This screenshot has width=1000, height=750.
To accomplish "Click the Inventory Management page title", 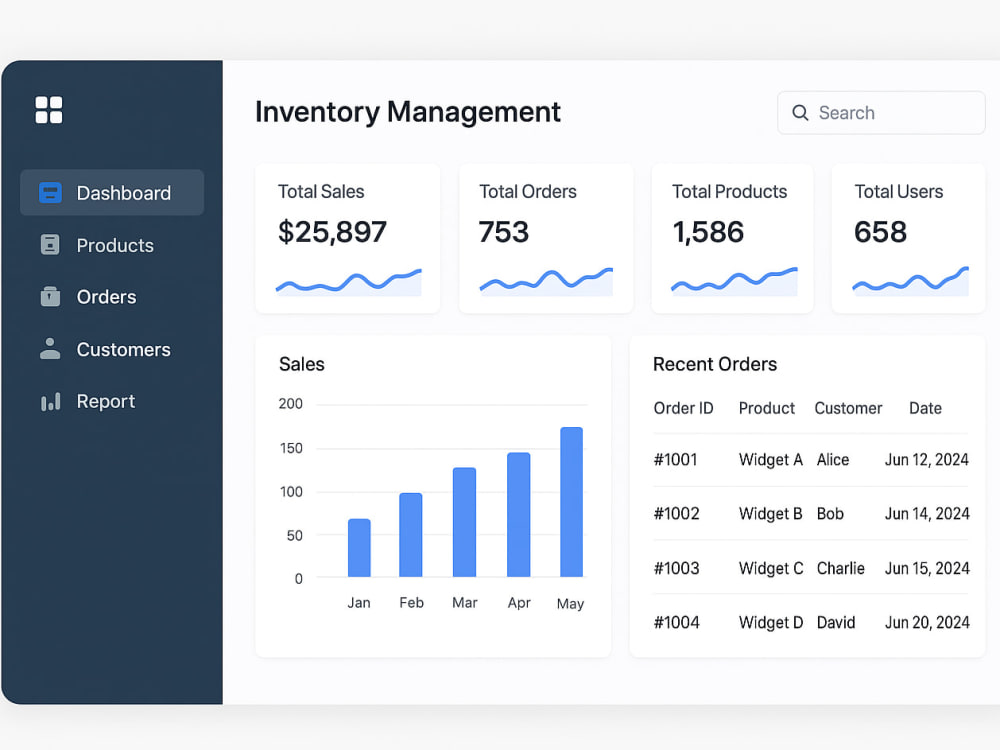I will 408,112.
